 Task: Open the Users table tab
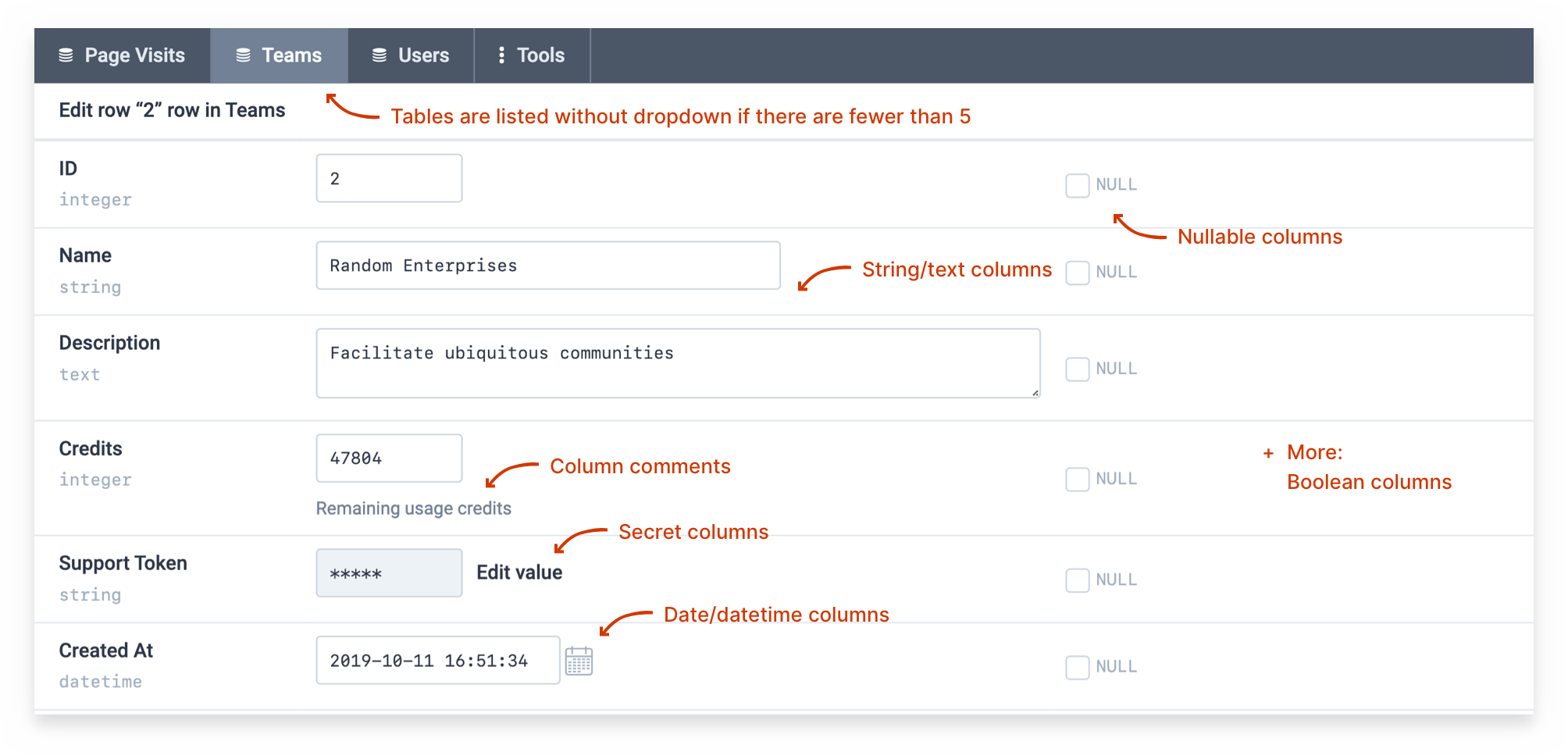pyautogui.click(x=412, y=55)
